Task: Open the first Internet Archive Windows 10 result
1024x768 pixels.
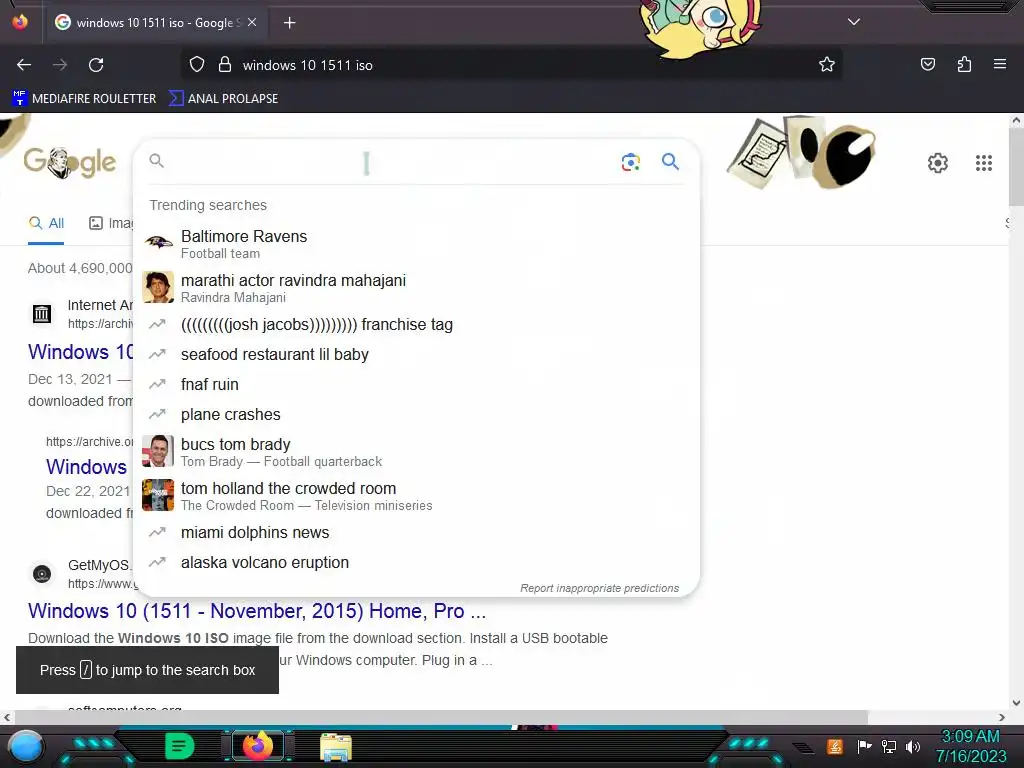Action: click(x=80, y=352)
